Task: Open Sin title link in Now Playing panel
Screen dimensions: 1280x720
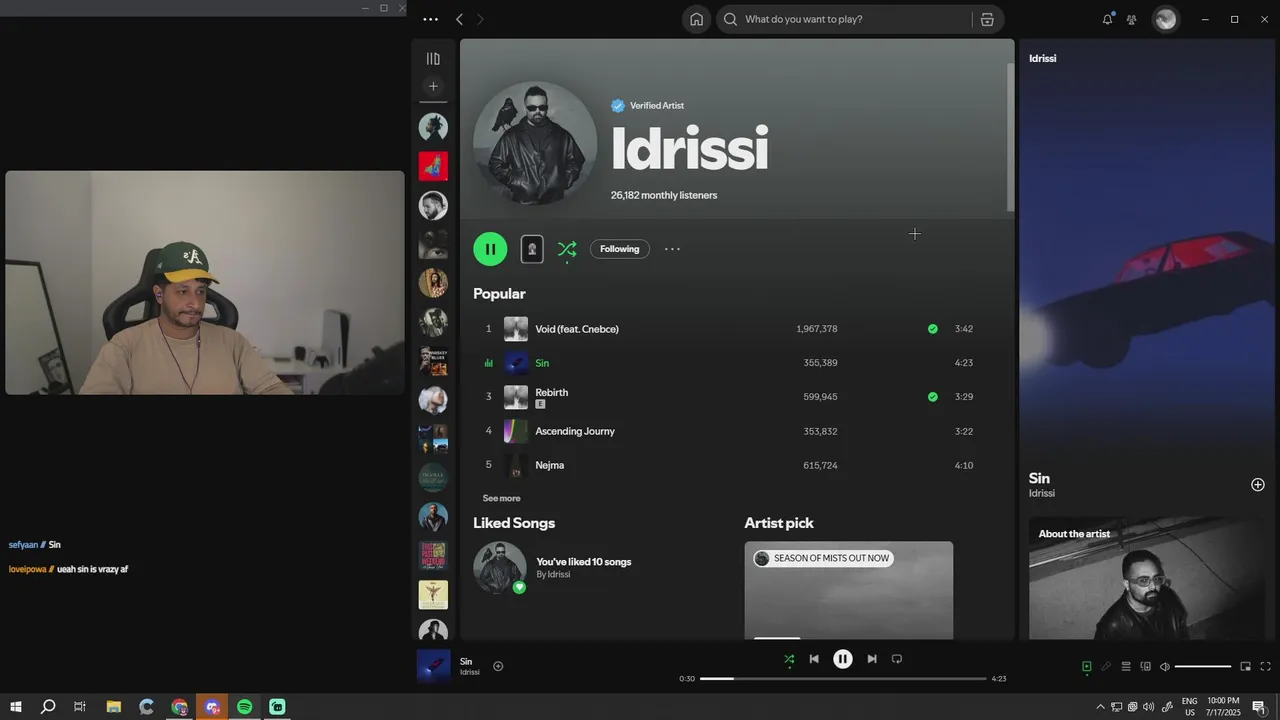Action: point(1039,478)
